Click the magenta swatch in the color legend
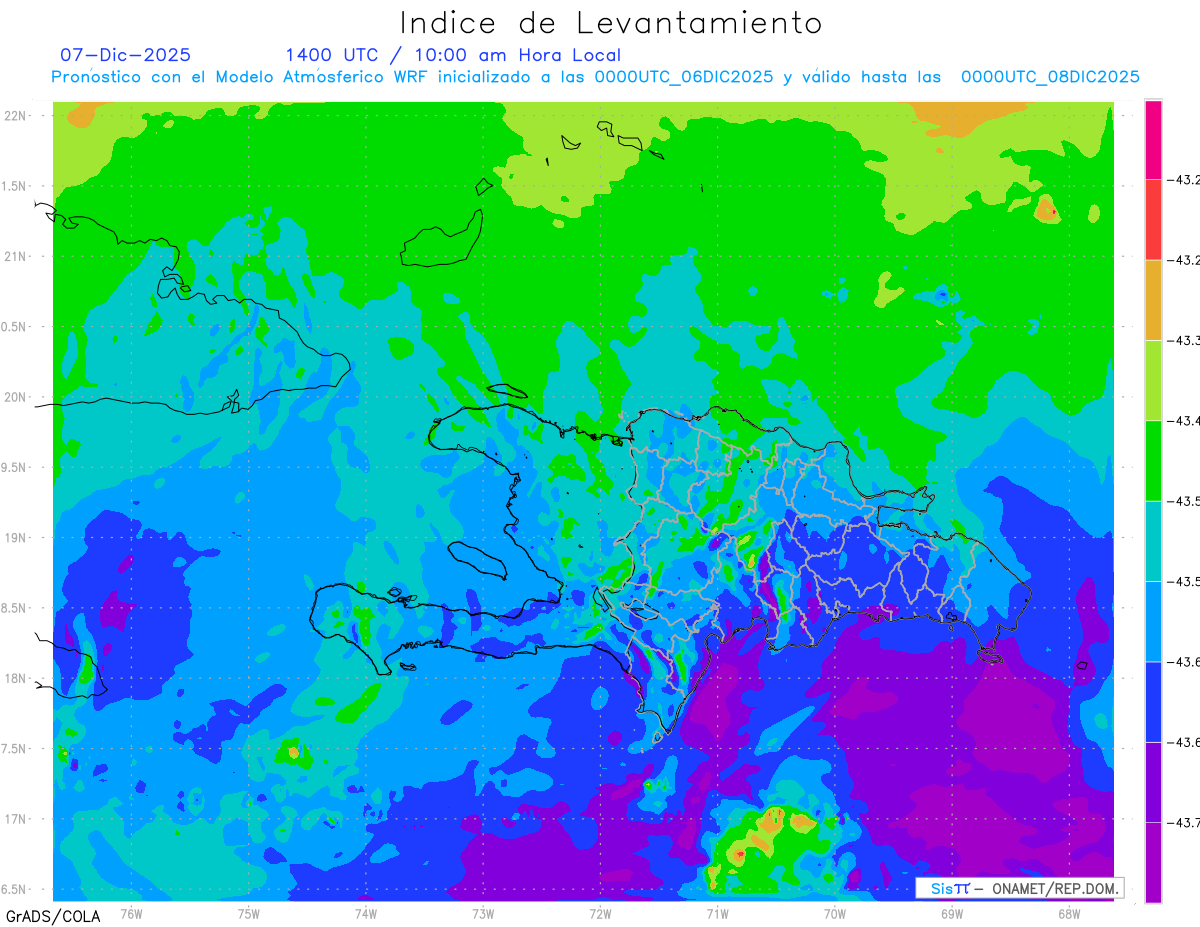1200x927 pixels. [1153, 140]
